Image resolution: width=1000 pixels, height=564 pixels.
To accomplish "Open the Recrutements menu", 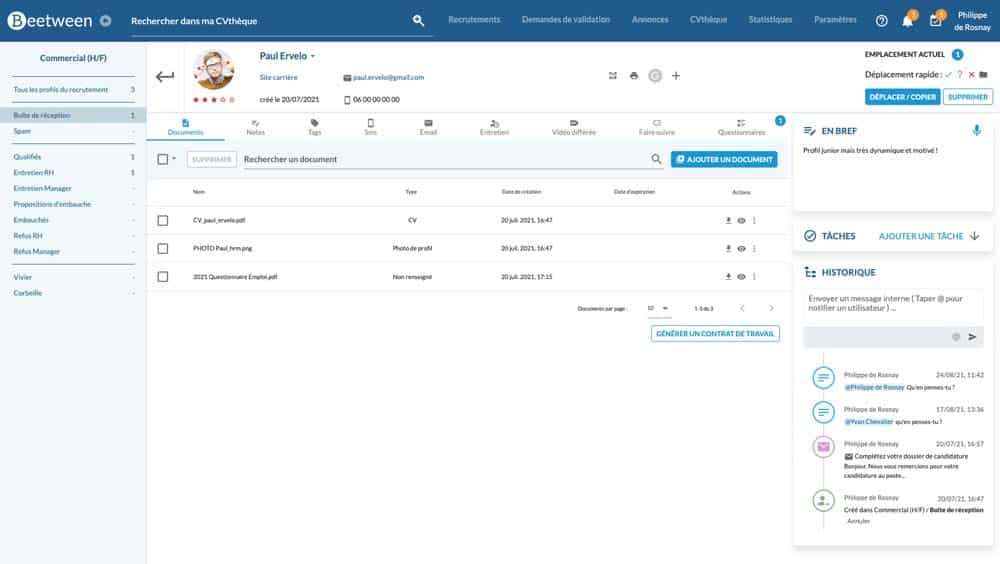I will coord(474,20).
